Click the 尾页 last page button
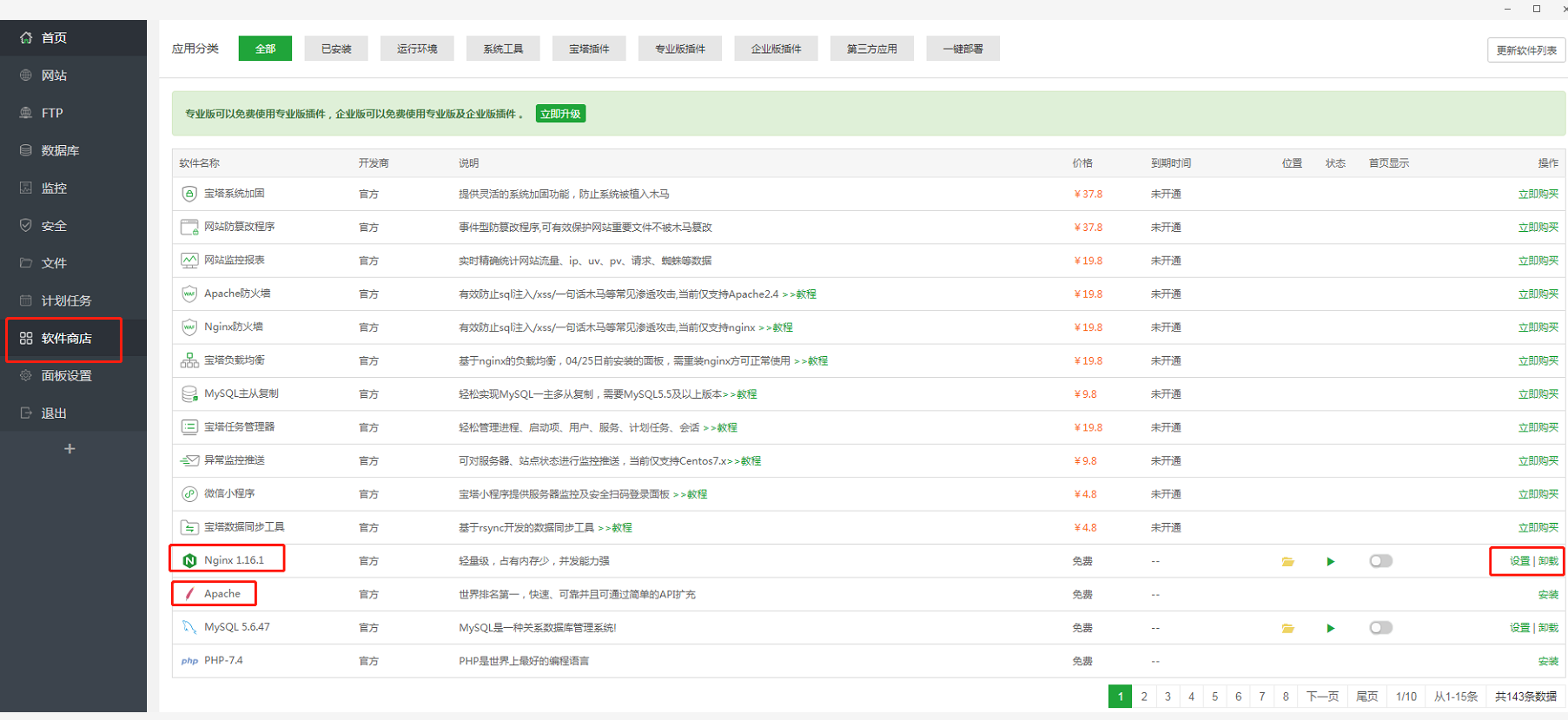Viewport: 1568px width, 720px height. tap(1366, 697)
